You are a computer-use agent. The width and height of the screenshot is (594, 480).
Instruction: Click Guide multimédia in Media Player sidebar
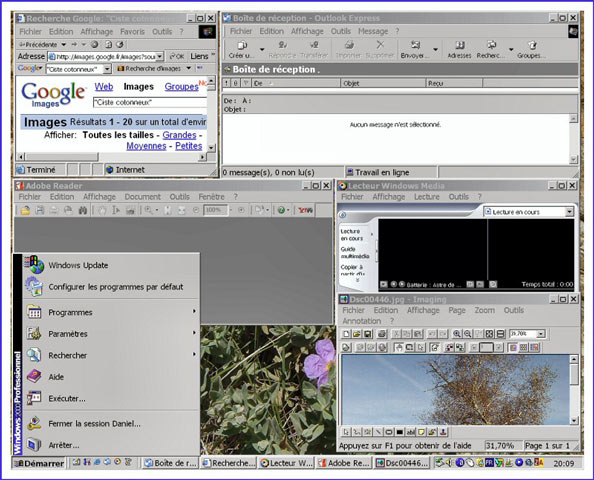point(355,253)
